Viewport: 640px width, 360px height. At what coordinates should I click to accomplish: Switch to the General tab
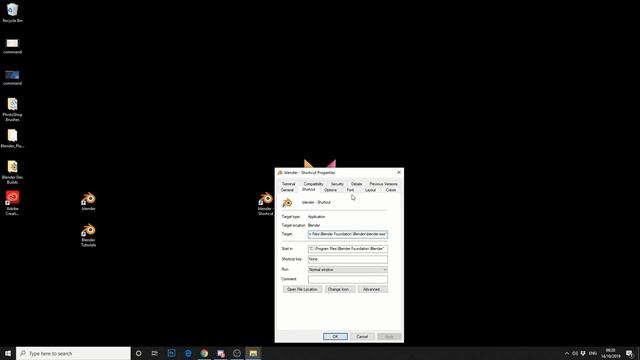[x=287, y=190]
